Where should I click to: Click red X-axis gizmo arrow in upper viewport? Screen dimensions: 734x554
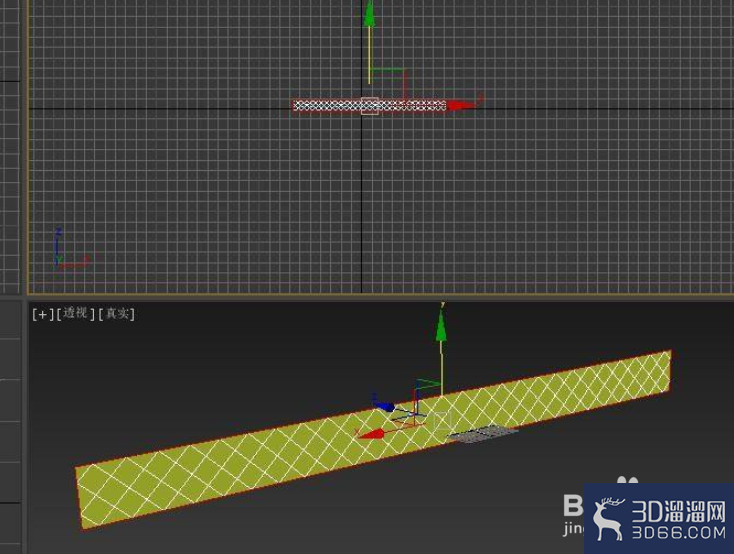pyautogui.click(x=462, y=105)
